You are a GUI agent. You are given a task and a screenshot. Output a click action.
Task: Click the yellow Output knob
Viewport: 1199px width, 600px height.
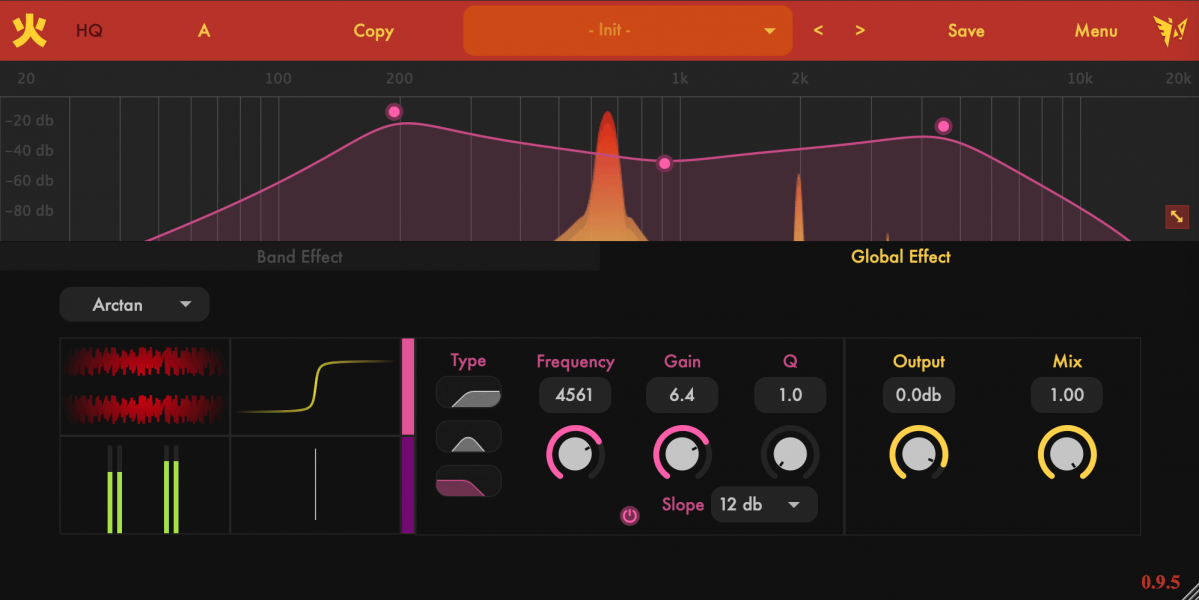(x=918, y=454)
